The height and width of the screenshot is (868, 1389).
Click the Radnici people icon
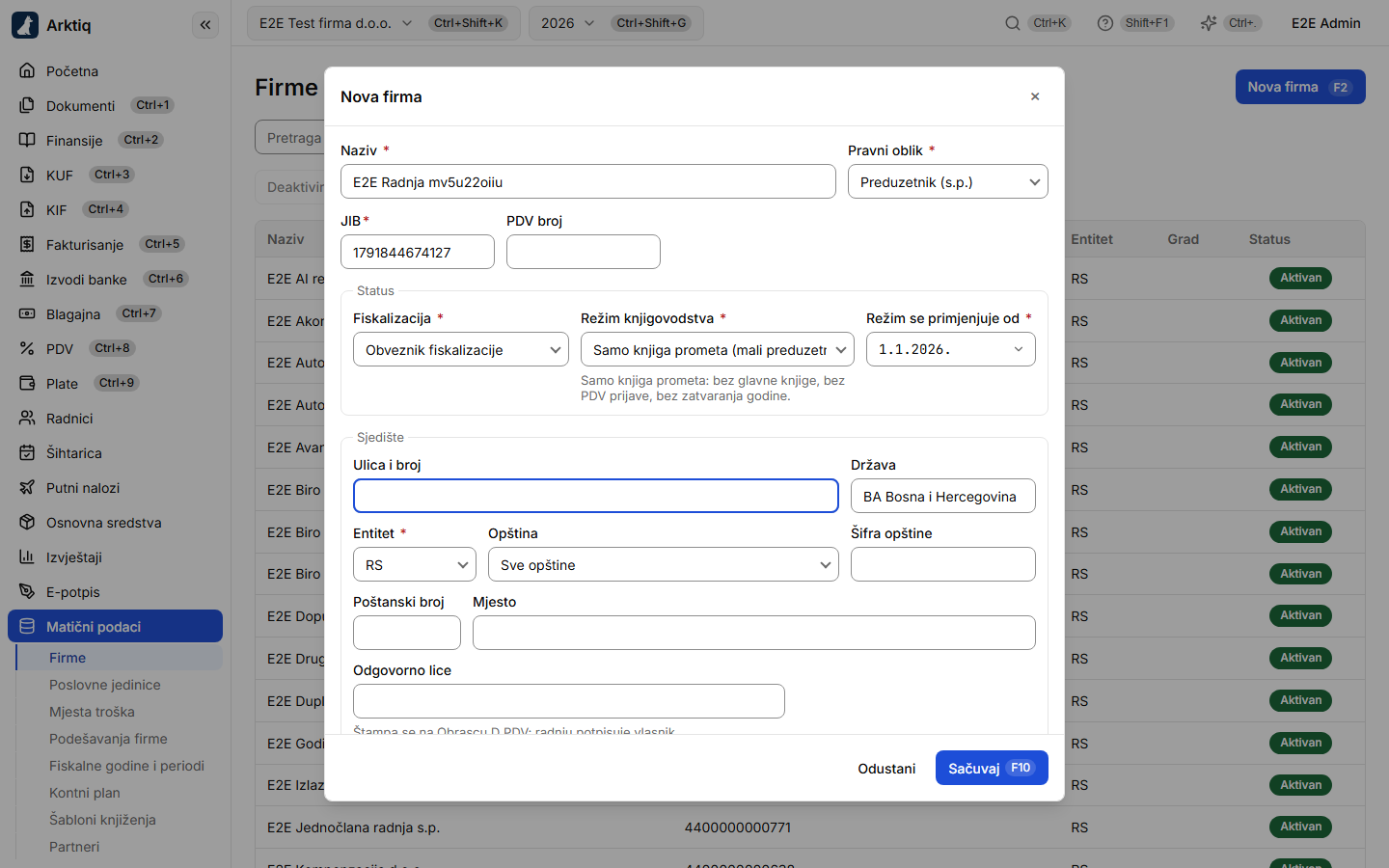27,418
